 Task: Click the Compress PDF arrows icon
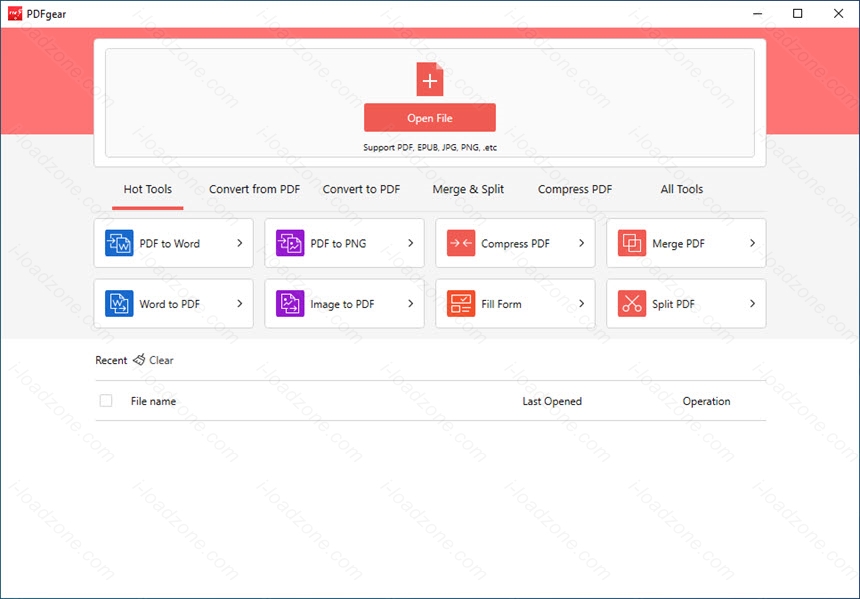461,243
